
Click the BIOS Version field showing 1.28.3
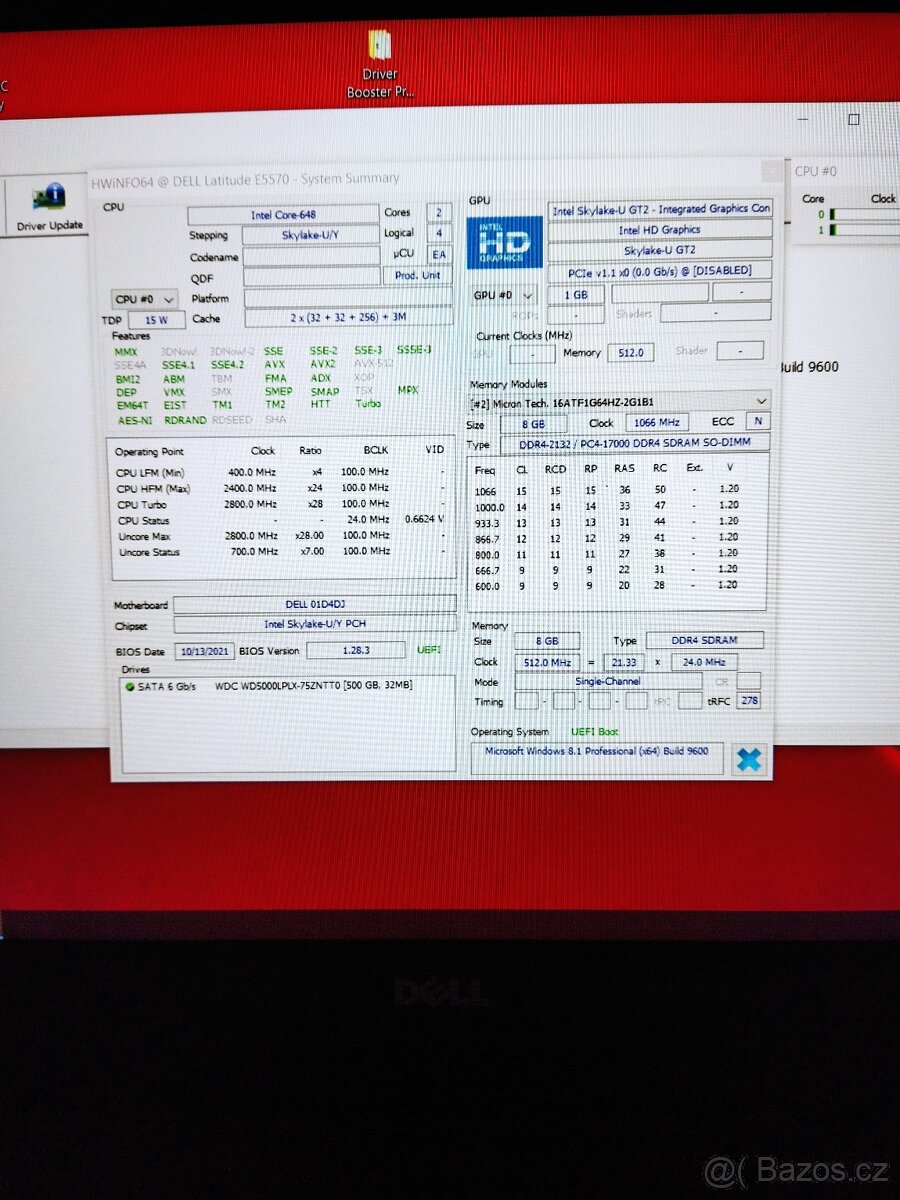355,650
